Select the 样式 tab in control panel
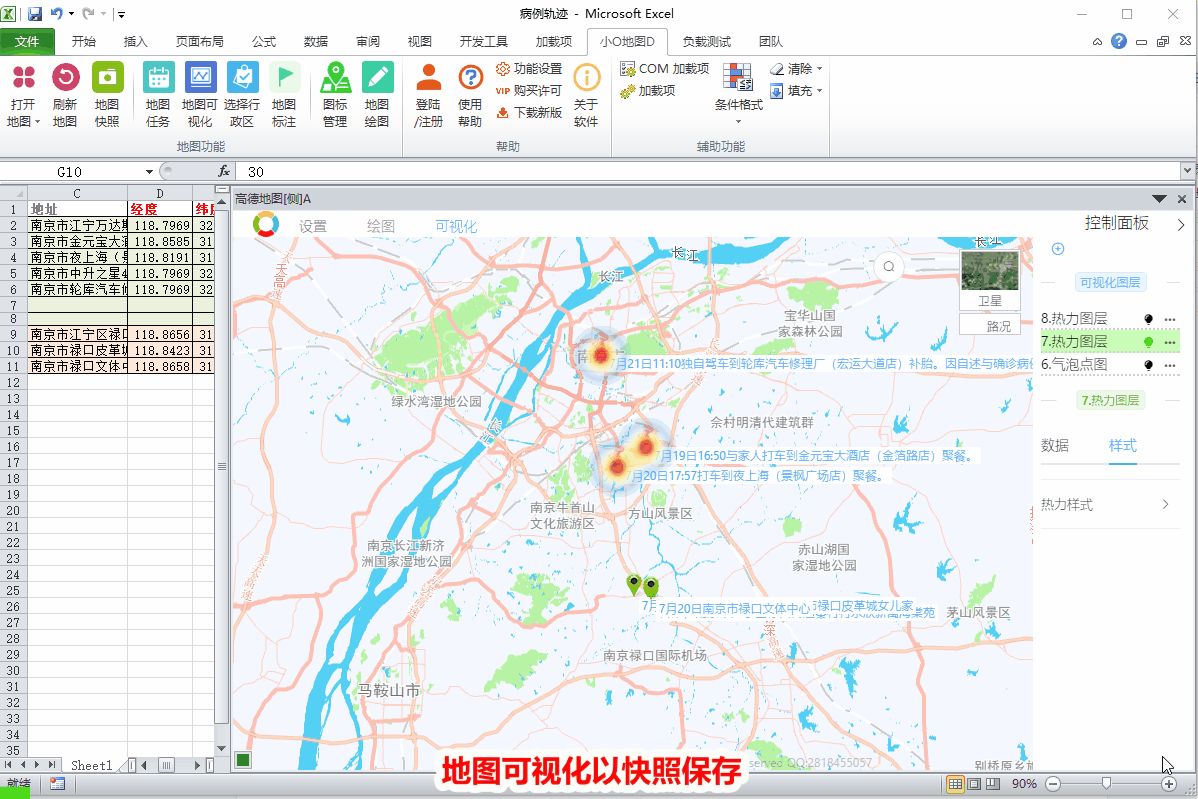1198x799 pixels. [x=1123, y=445]
